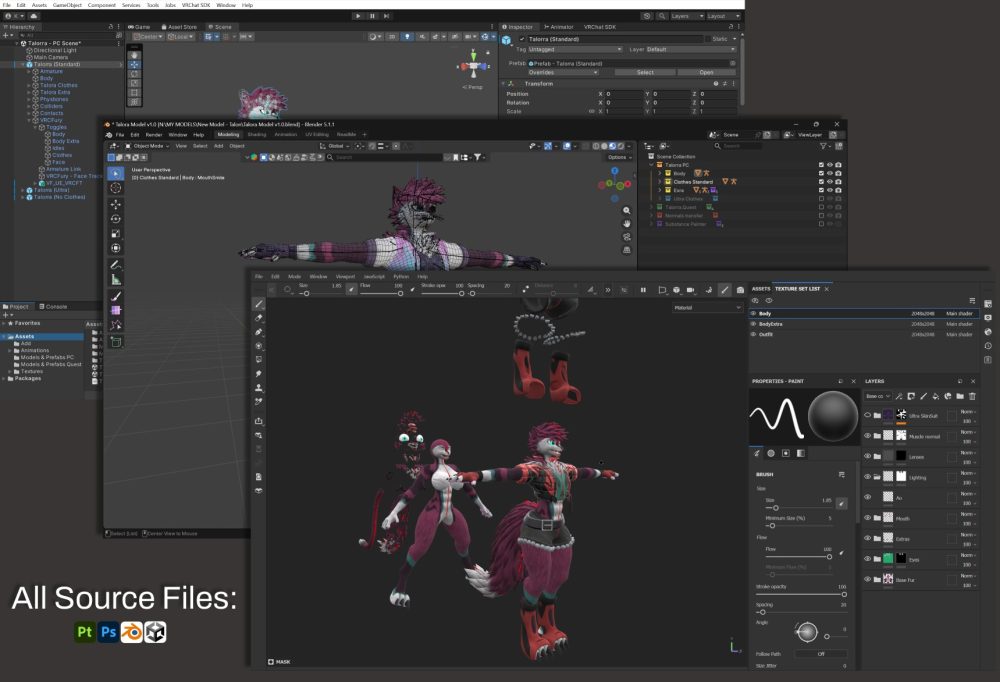Select the Eraser tool in Substance Painter
Viewport: 1000px width, 682px height.
[x=258, y=318]
